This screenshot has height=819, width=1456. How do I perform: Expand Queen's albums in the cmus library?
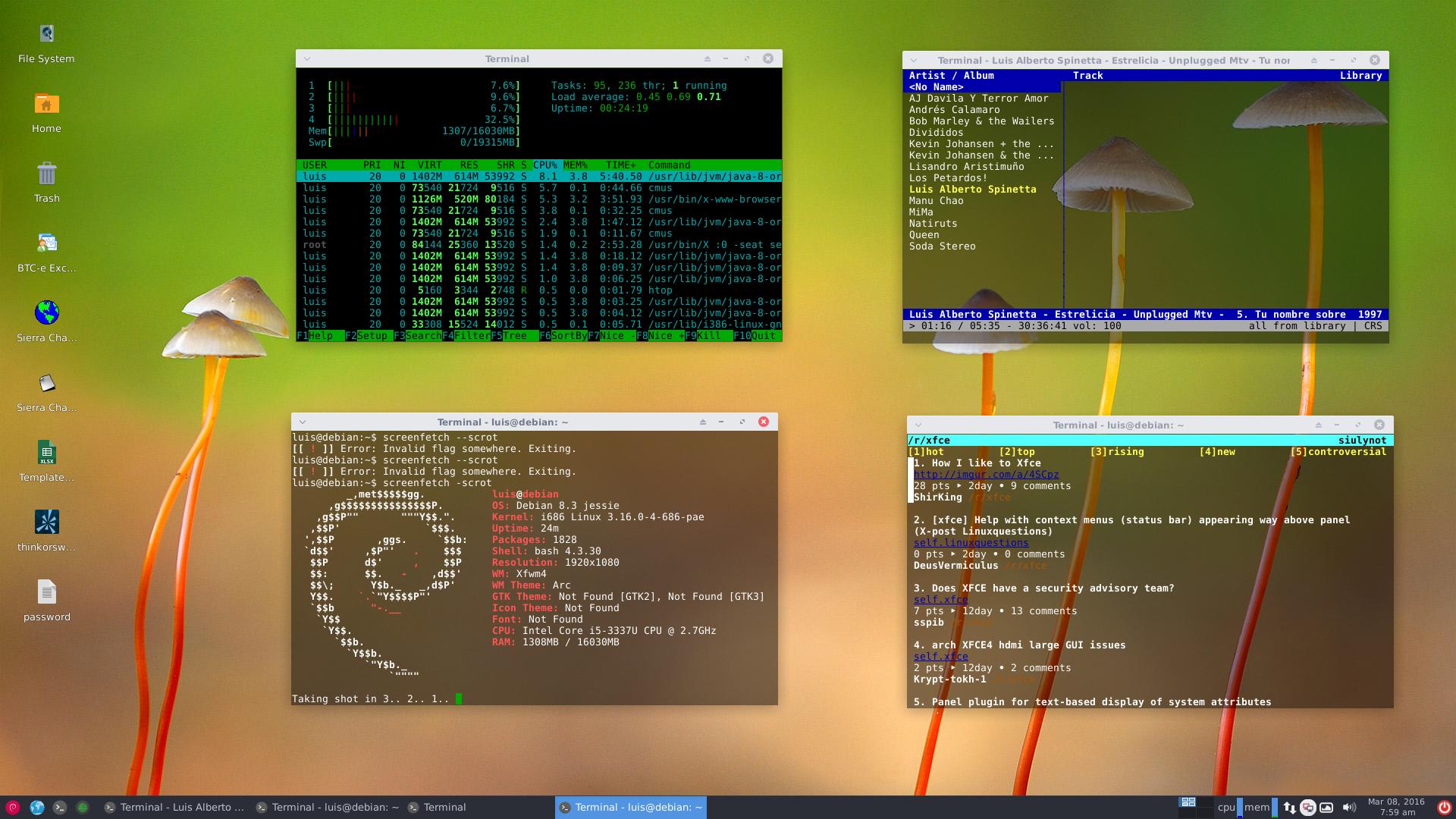pyautogui.click(x=923, y=234)
